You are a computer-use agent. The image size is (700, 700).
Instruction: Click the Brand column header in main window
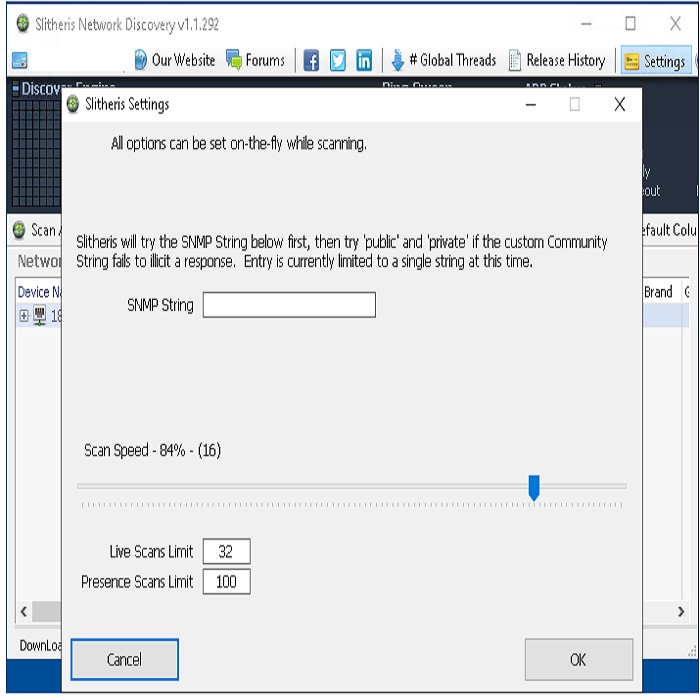[x=658, y=292]
